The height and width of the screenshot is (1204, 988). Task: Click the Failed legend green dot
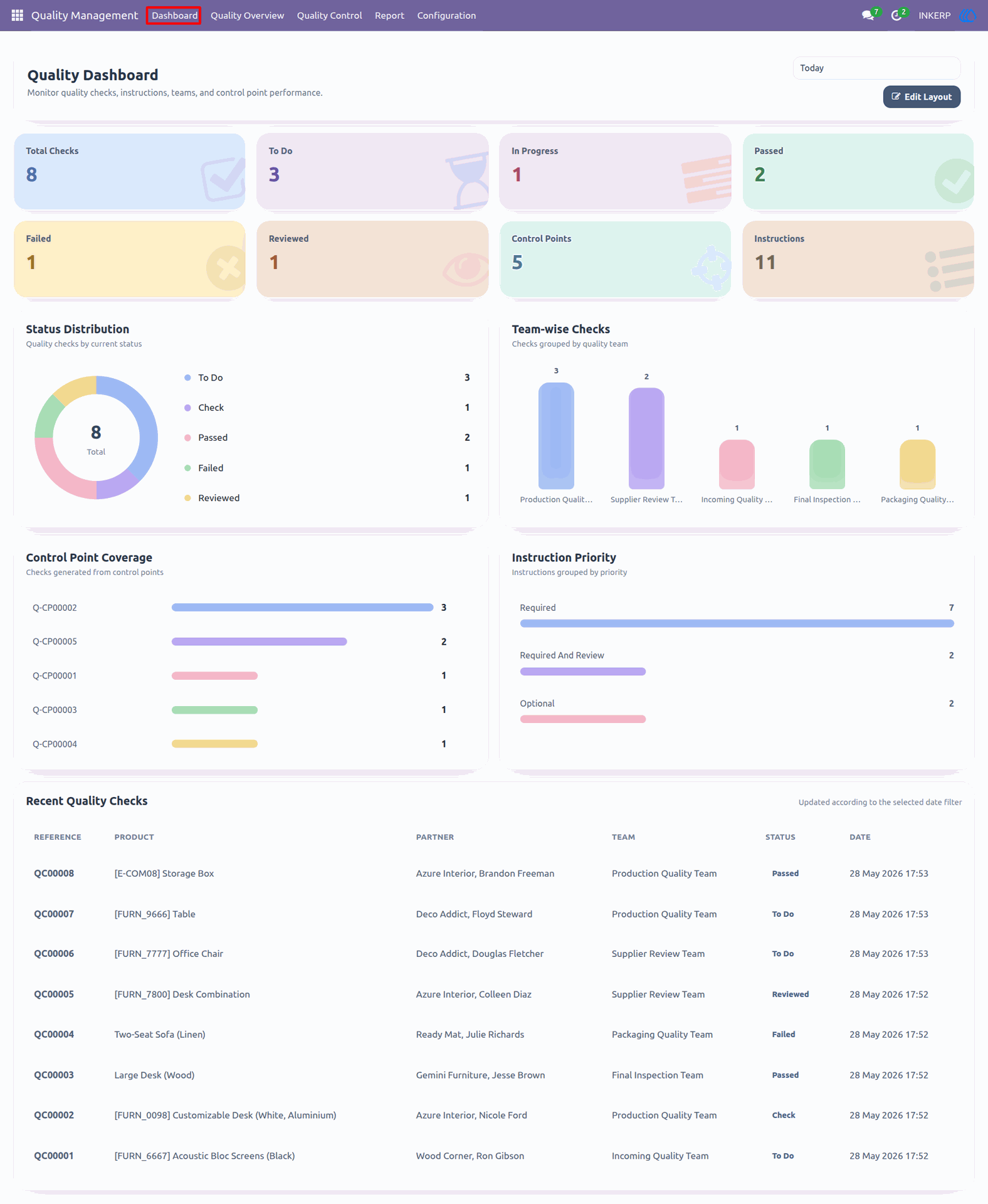click(x=187, y=468)
